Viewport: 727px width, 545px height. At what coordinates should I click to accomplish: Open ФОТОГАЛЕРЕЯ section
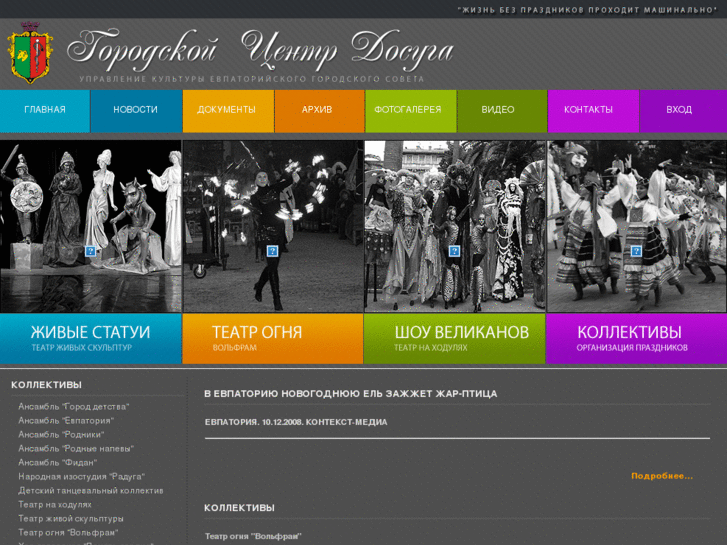[410, 110]
